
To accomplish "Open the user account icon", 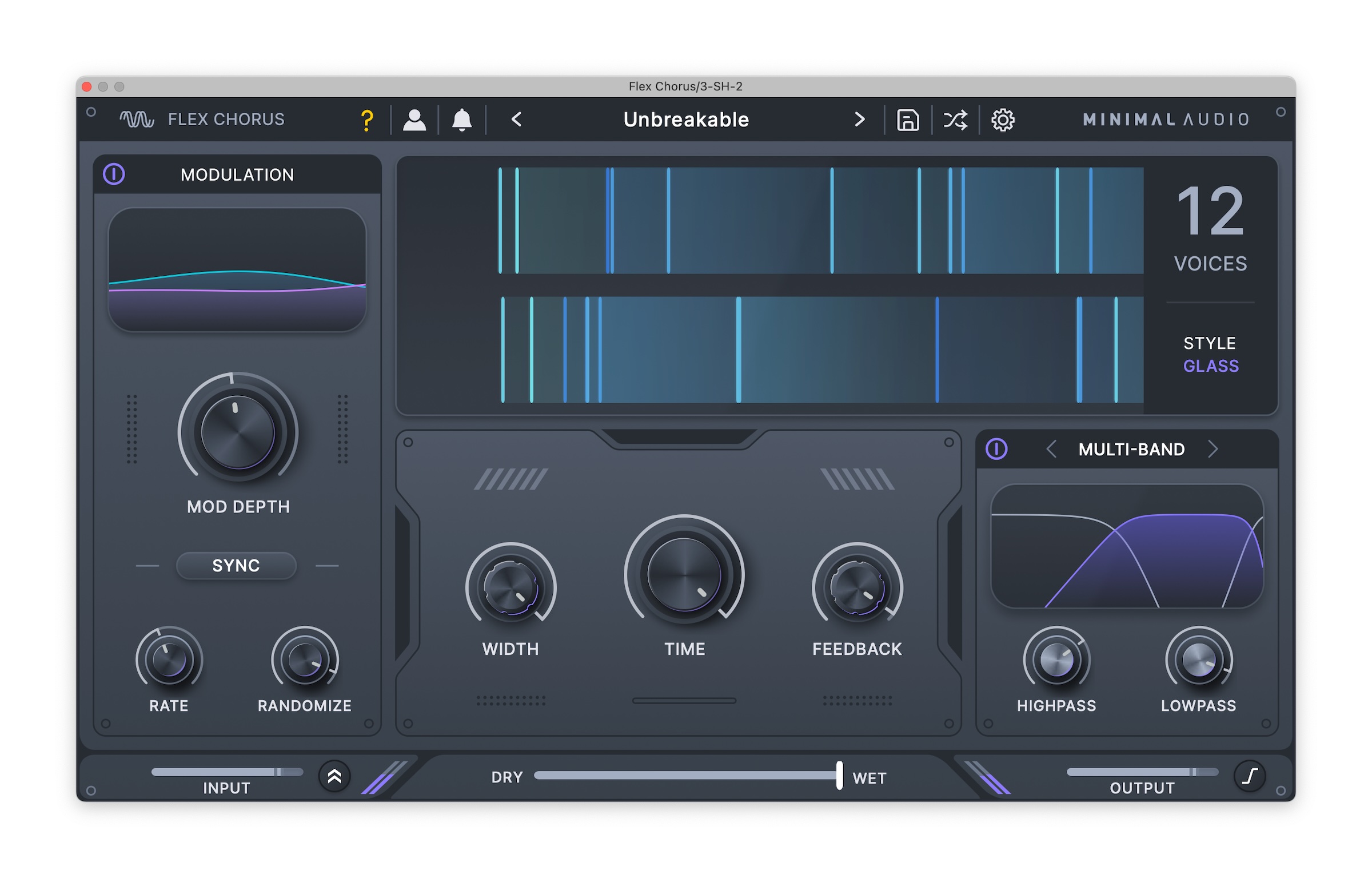I will click(x=414, y=120).
